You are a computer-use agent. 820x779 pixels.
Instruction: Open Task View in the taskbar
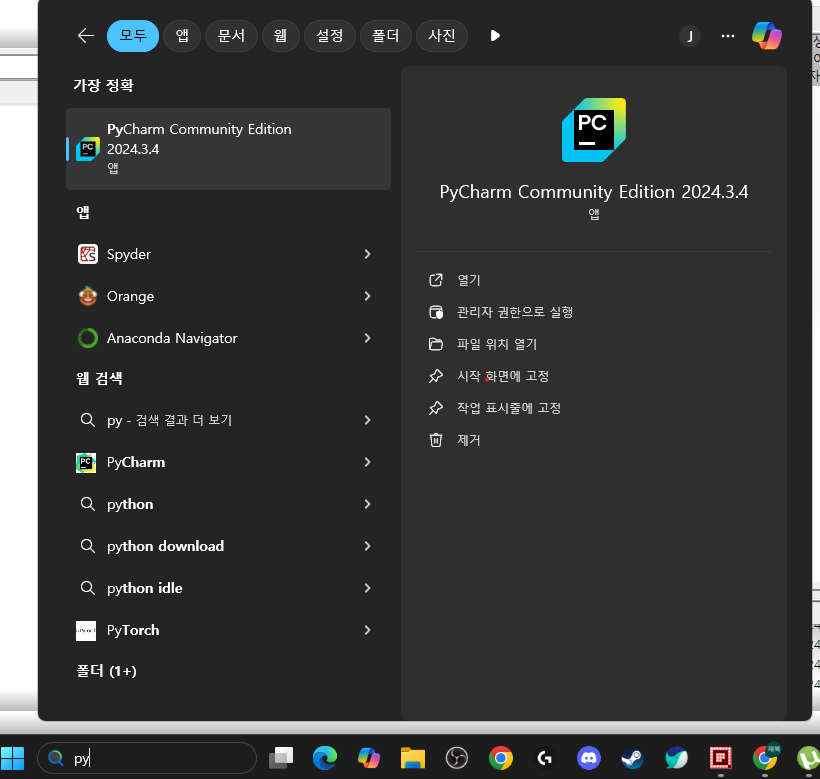coord(281,758)
